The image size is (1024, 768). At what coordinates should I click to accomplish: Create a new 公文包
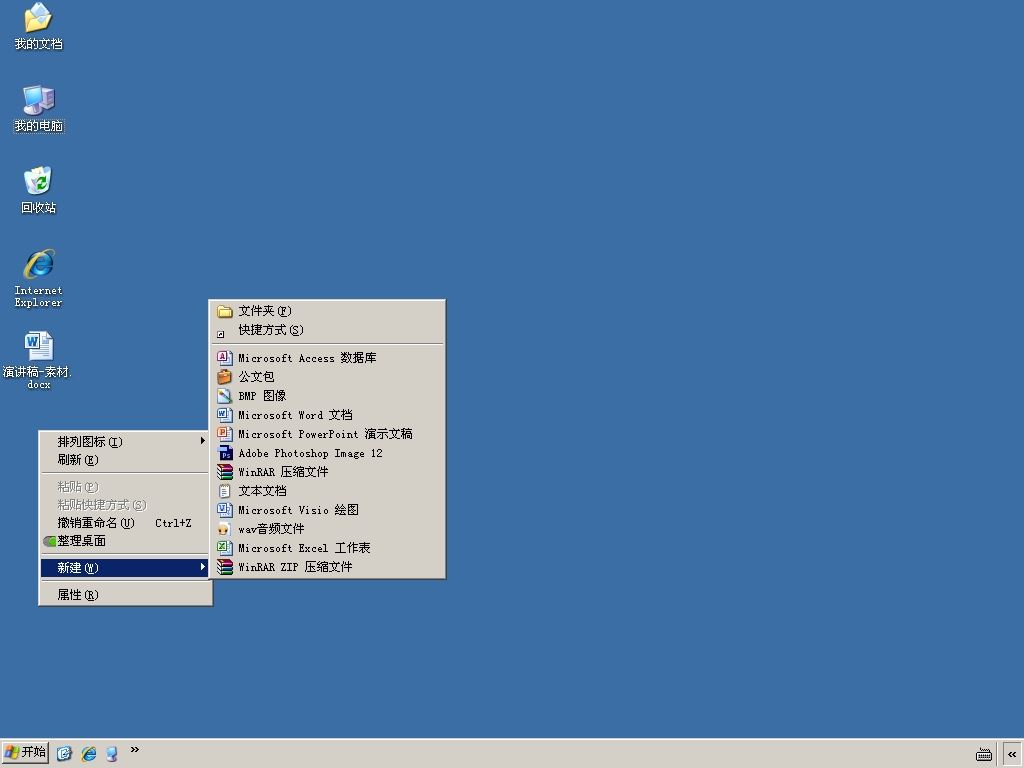point(327,377)
